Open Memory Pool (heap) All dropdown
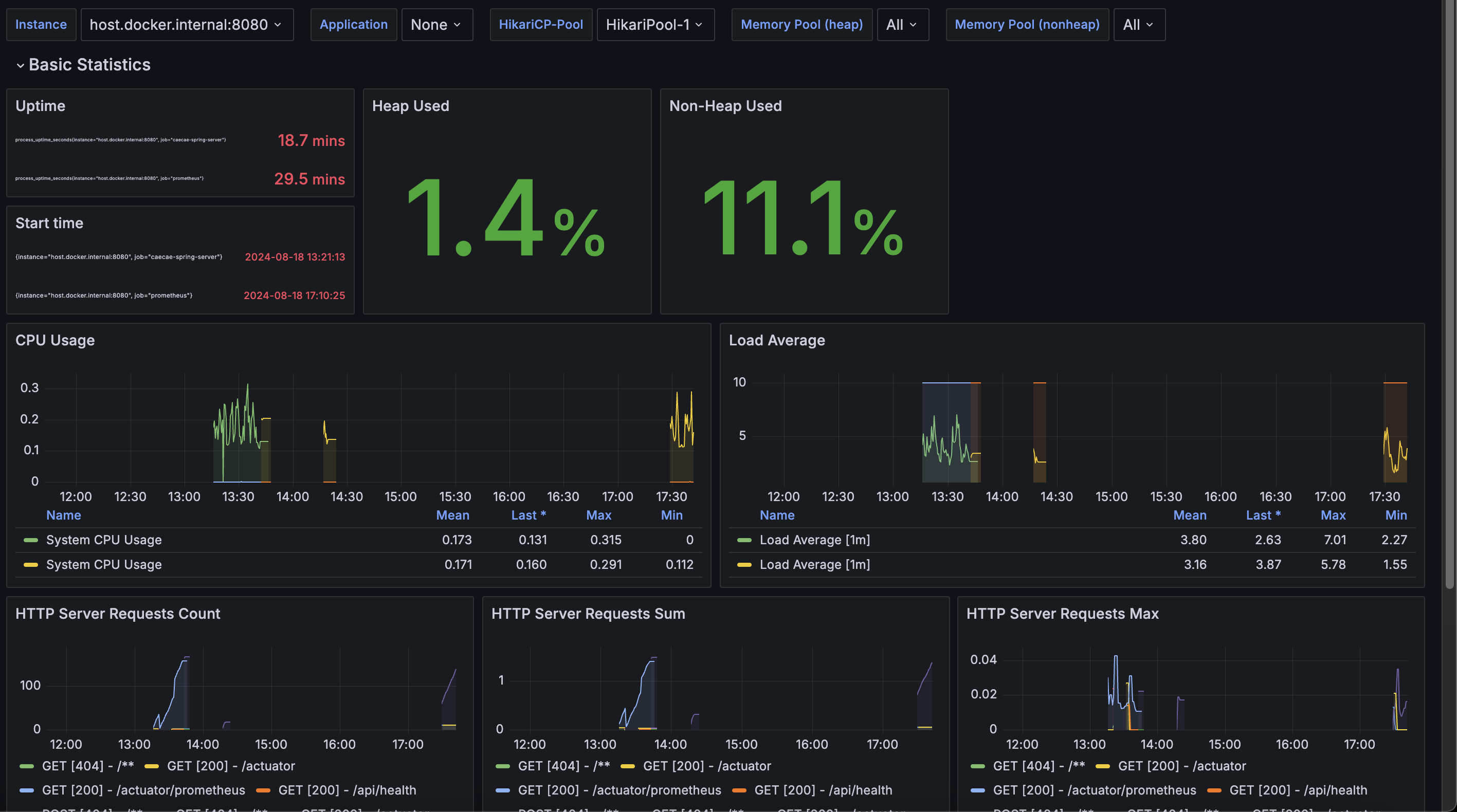 902,25
